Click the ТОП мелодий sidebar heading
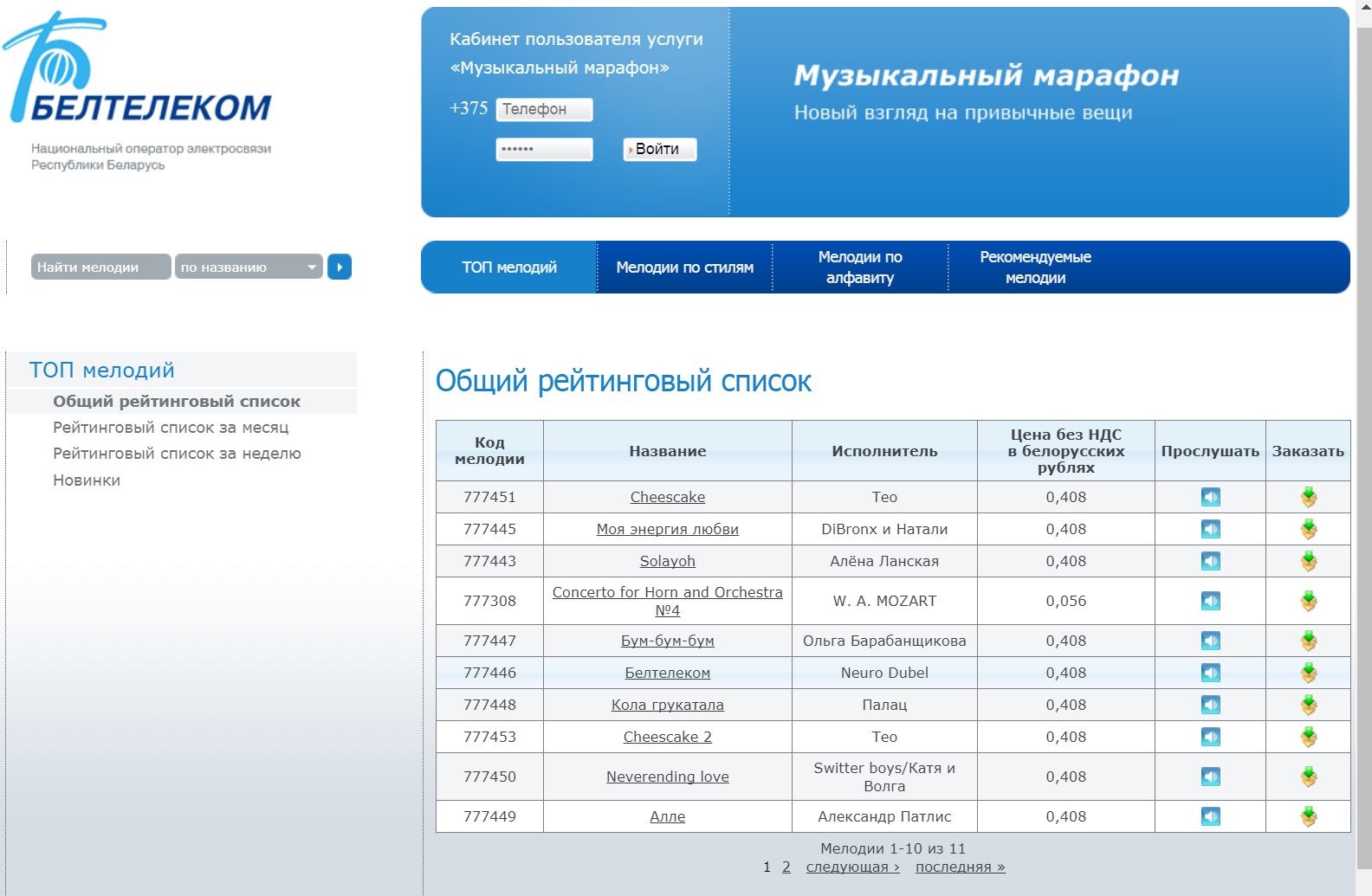This screenshot has width=1372, height=896. pos(102,371)
